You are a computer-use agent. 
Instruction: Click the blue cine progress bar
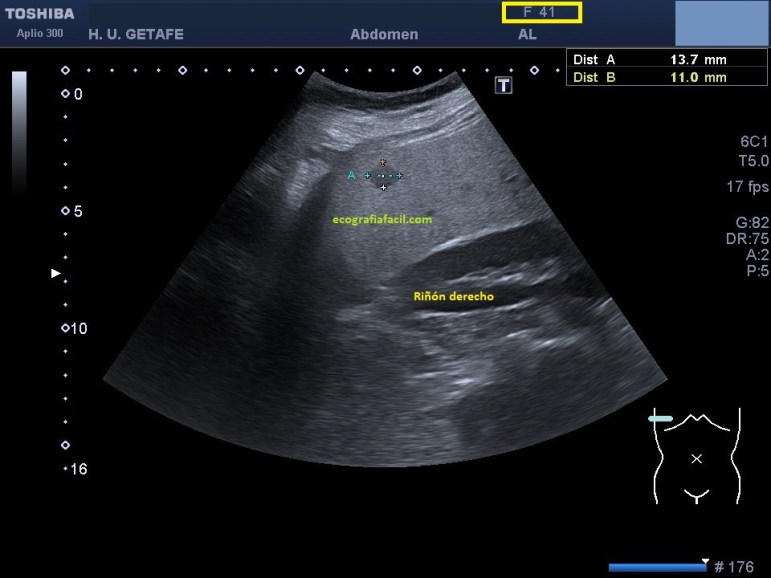tap(657, 567)
